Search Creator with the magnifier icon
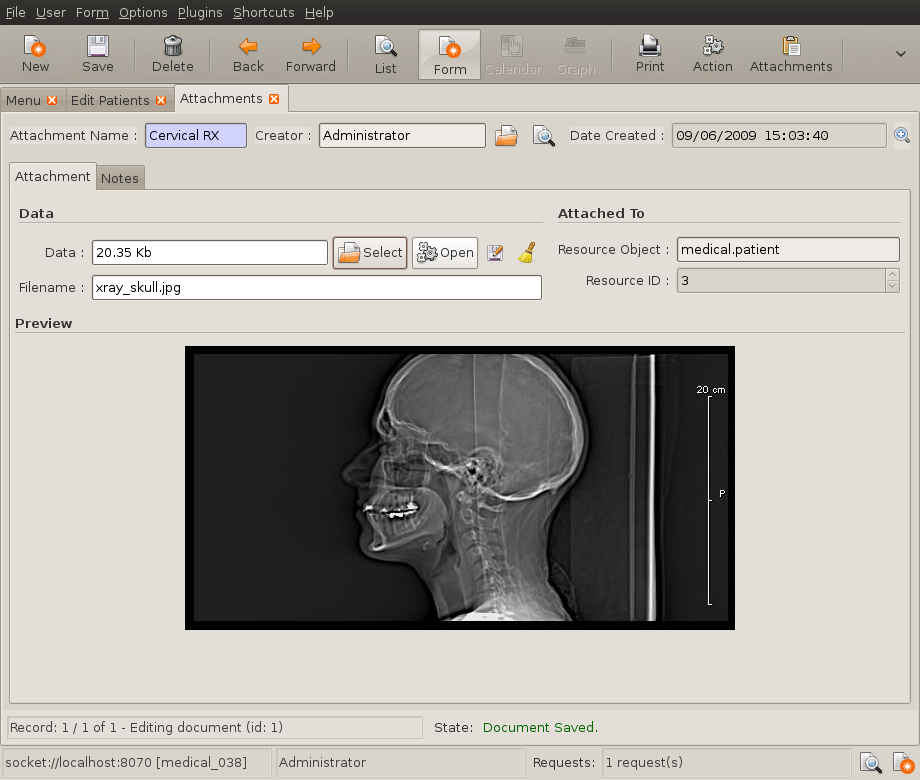 coord(543,136)
